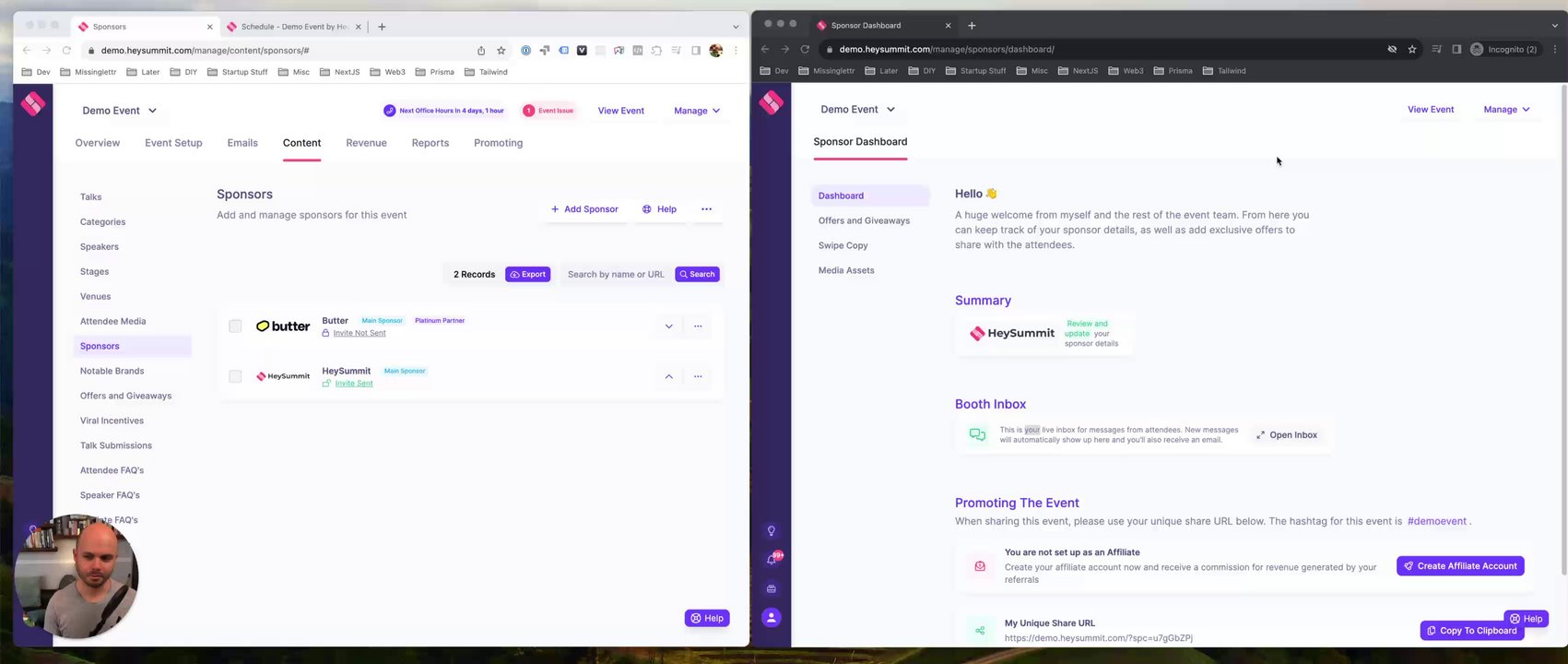Switch to the Overview tab

[98, 143]
